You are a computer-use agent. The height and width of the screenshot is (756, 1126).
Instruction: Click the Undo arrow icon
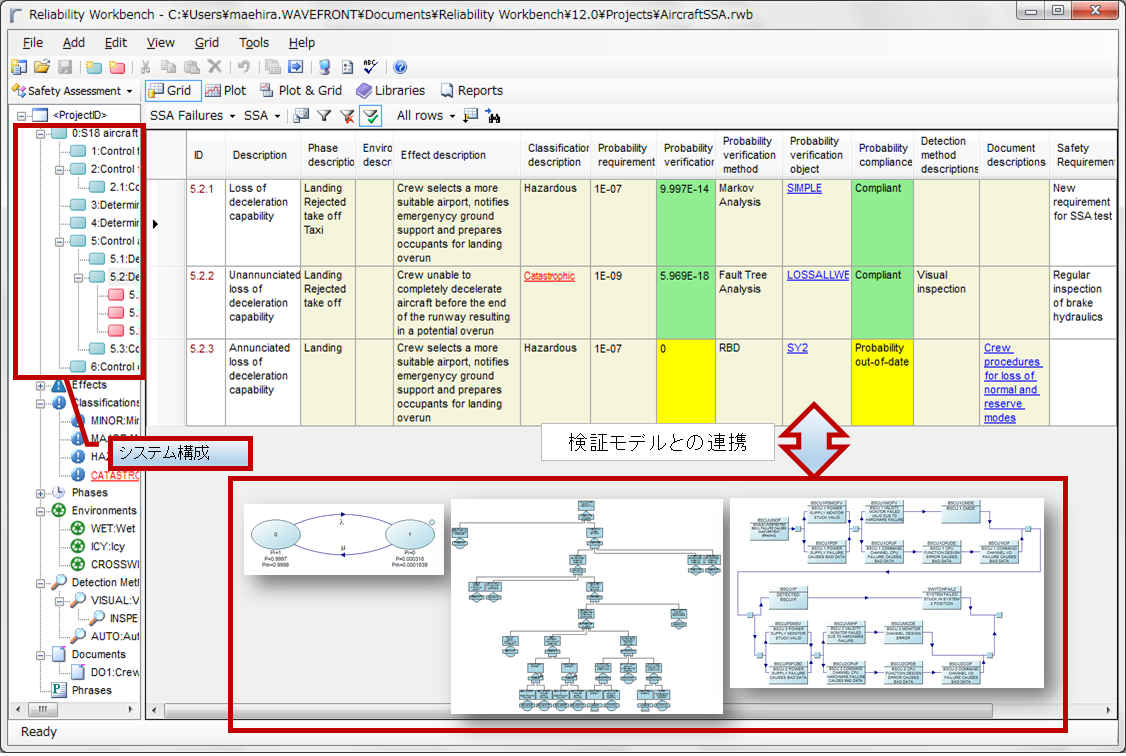pyautogui.click(x=244, y=67)
